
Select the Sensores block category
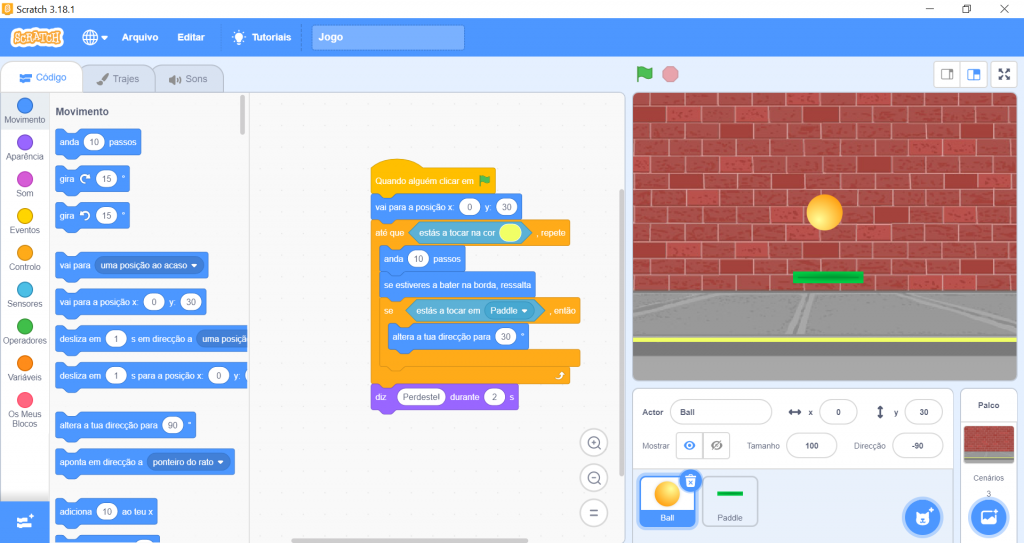tap(25, 295)
